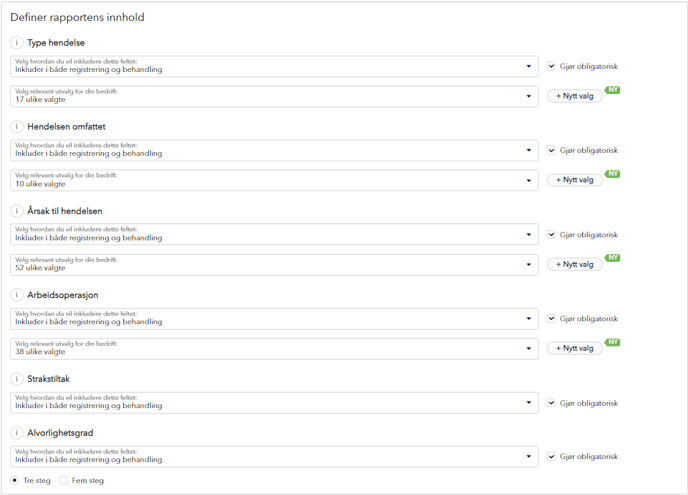Screen dimensions: 688x495
Task: Click NY badge in Type hendelse section
Action: tap(613, 90)
